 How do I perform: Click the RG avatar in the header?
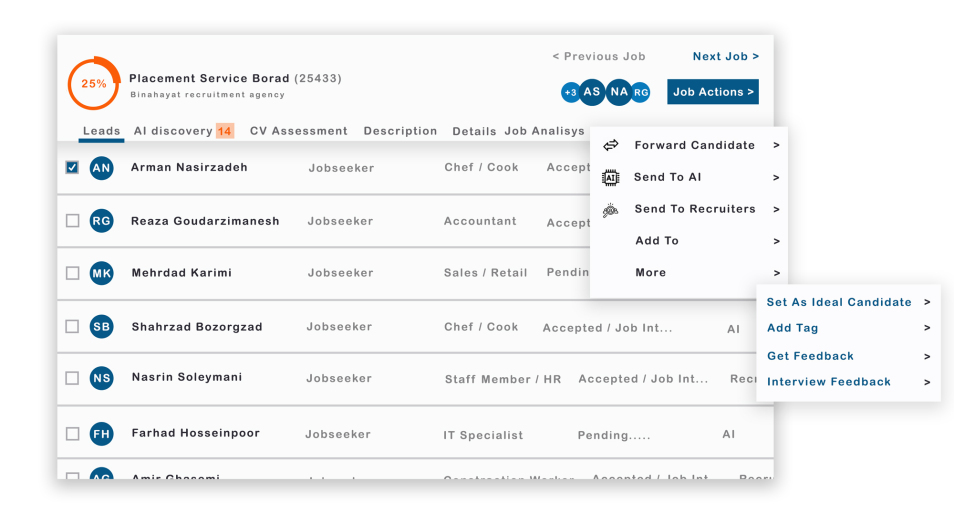pyautogui.click(x=640, y=93)
